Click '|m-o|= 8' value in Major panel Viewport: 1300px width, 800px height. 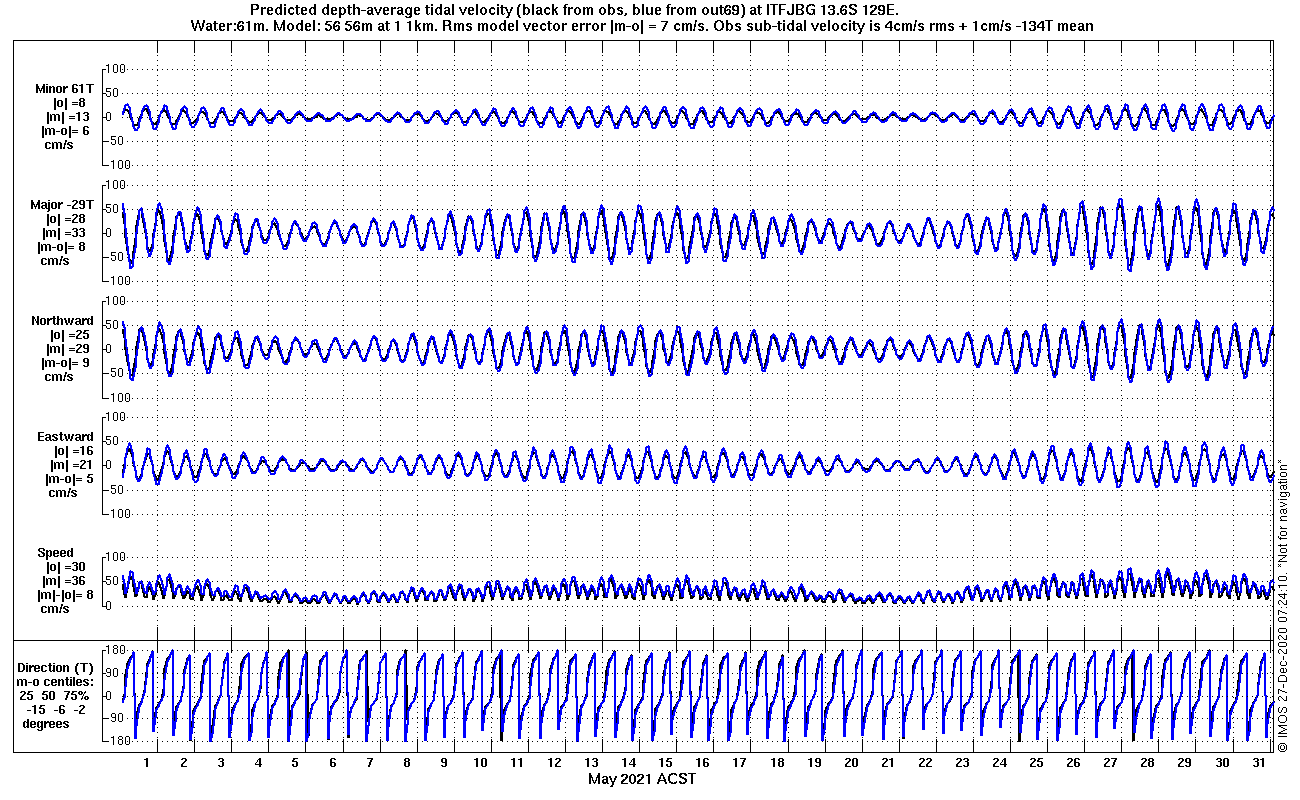[x=63, y=247]
